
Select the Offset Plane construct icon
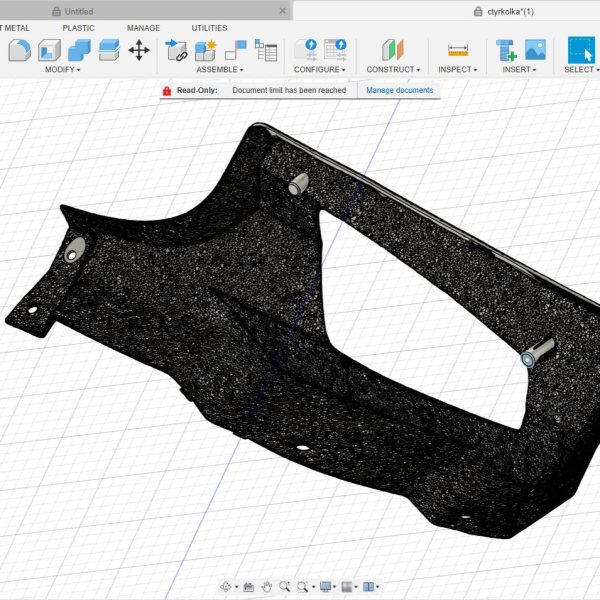coord(392,50)
